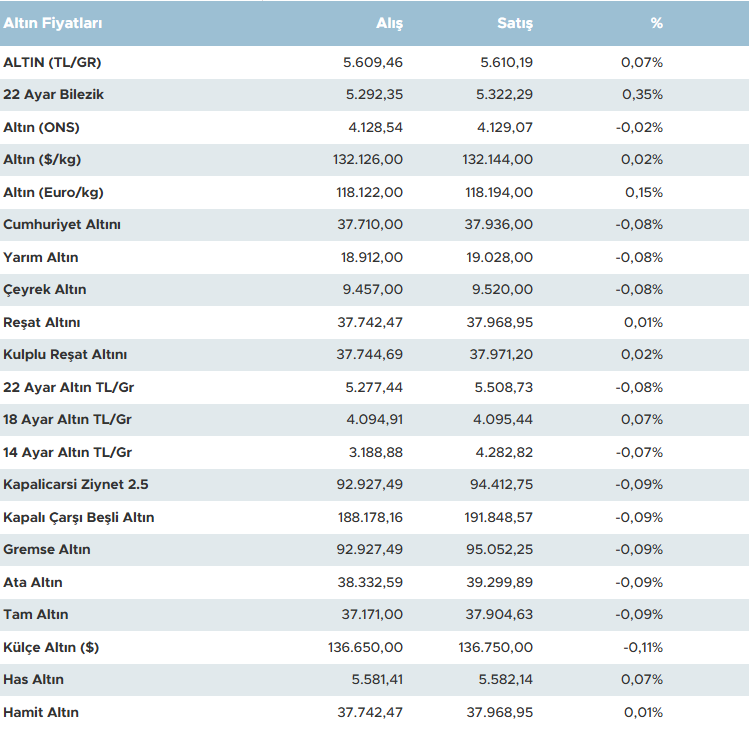Open the Kapalı Çarşı Beşli Altın label

coord(79,517)
